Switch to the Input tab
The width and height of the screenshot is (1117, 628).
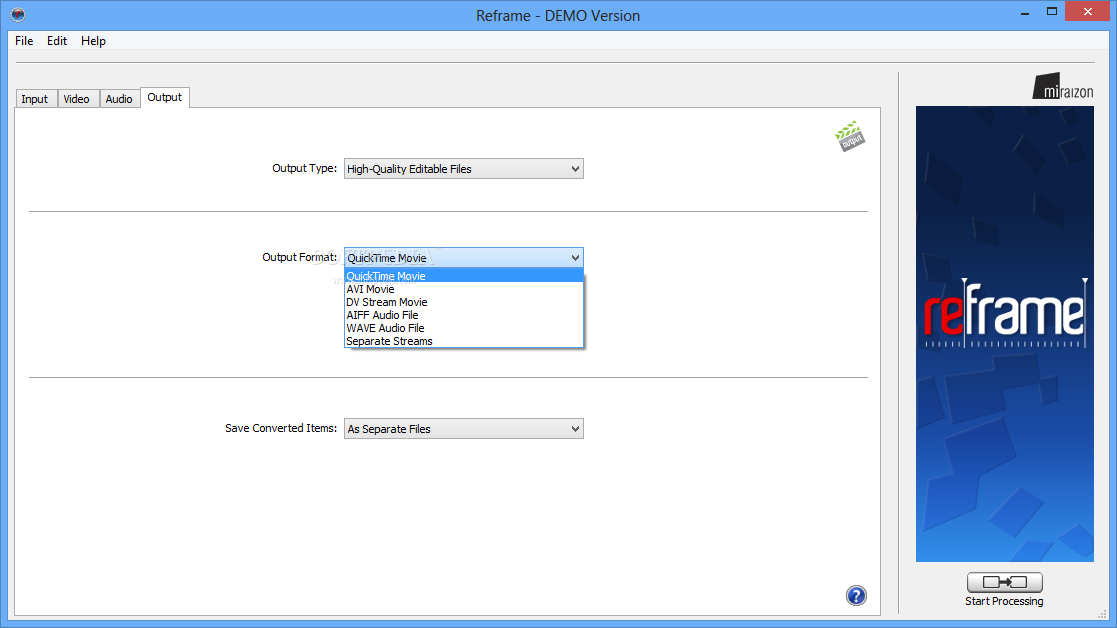pos(35,99)
